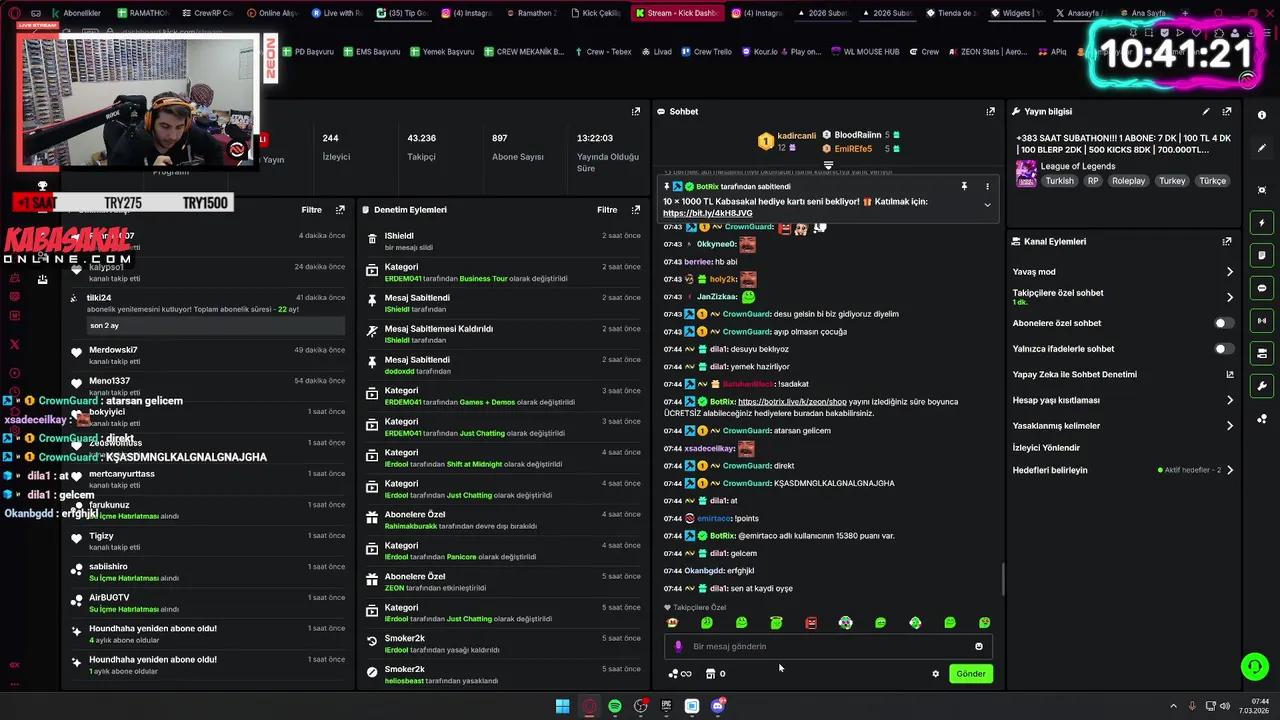Click the channel points infinity icon
The image size is (1280, 720).
coord(680,674)
